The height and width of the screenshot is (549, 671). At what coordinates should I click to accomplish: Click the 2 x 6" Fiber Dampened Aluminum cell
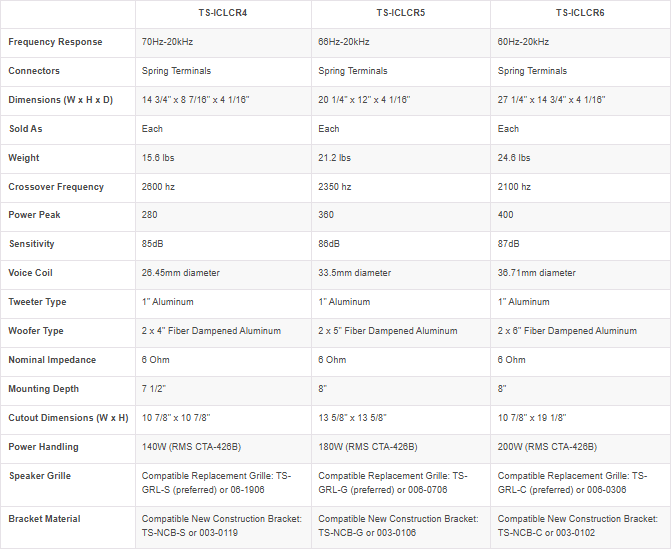pos(567,331)
